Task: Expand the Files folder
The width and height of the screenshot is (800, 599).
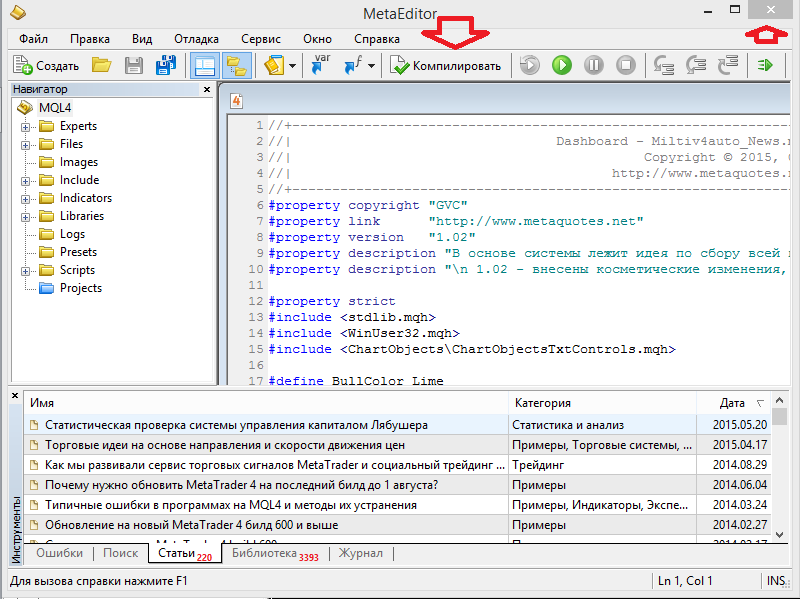Action: (25, 145)
